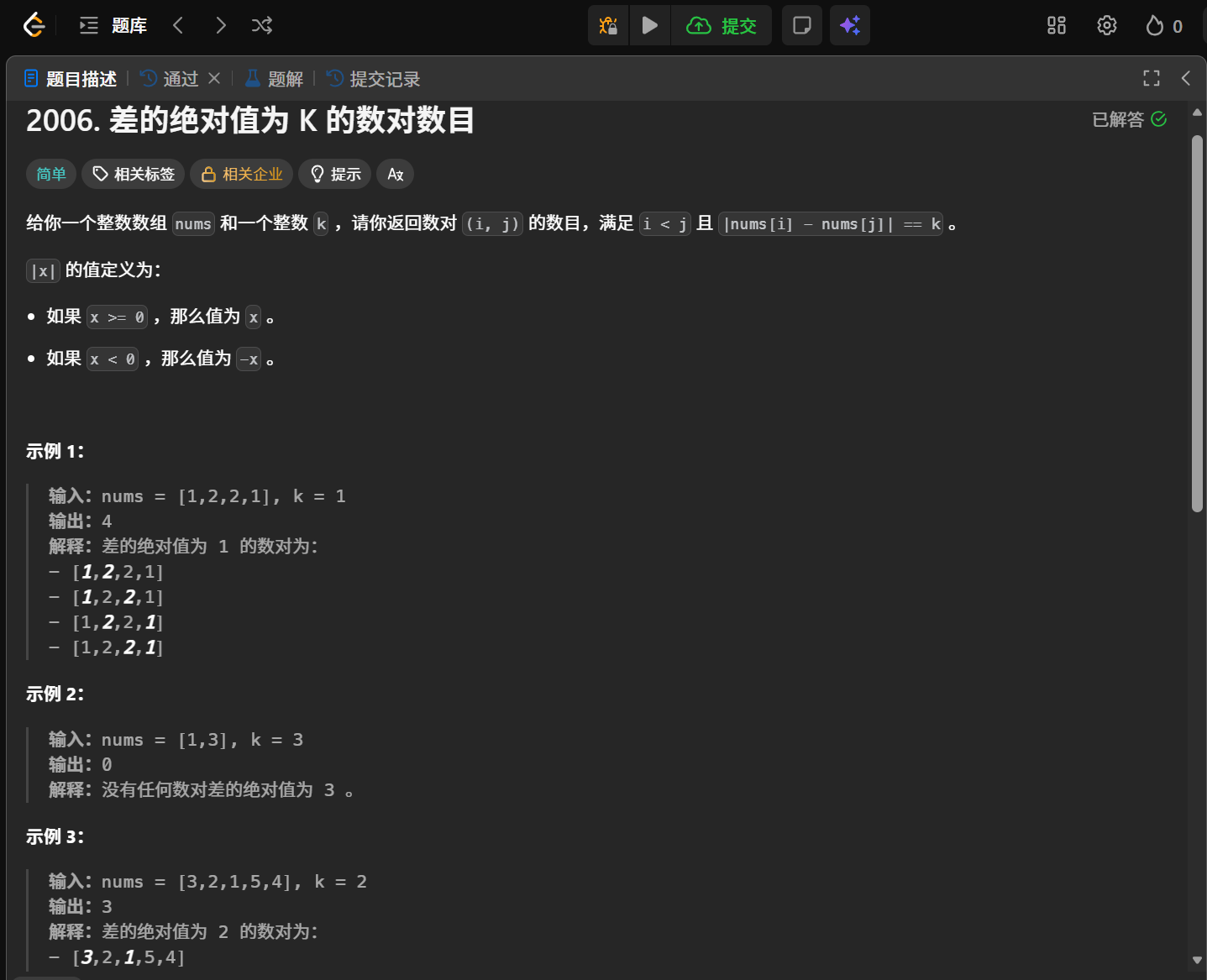This screenshot has width=1207, height=980.
Task: Click the inline code x >= 0
Action: pos(117,317)
